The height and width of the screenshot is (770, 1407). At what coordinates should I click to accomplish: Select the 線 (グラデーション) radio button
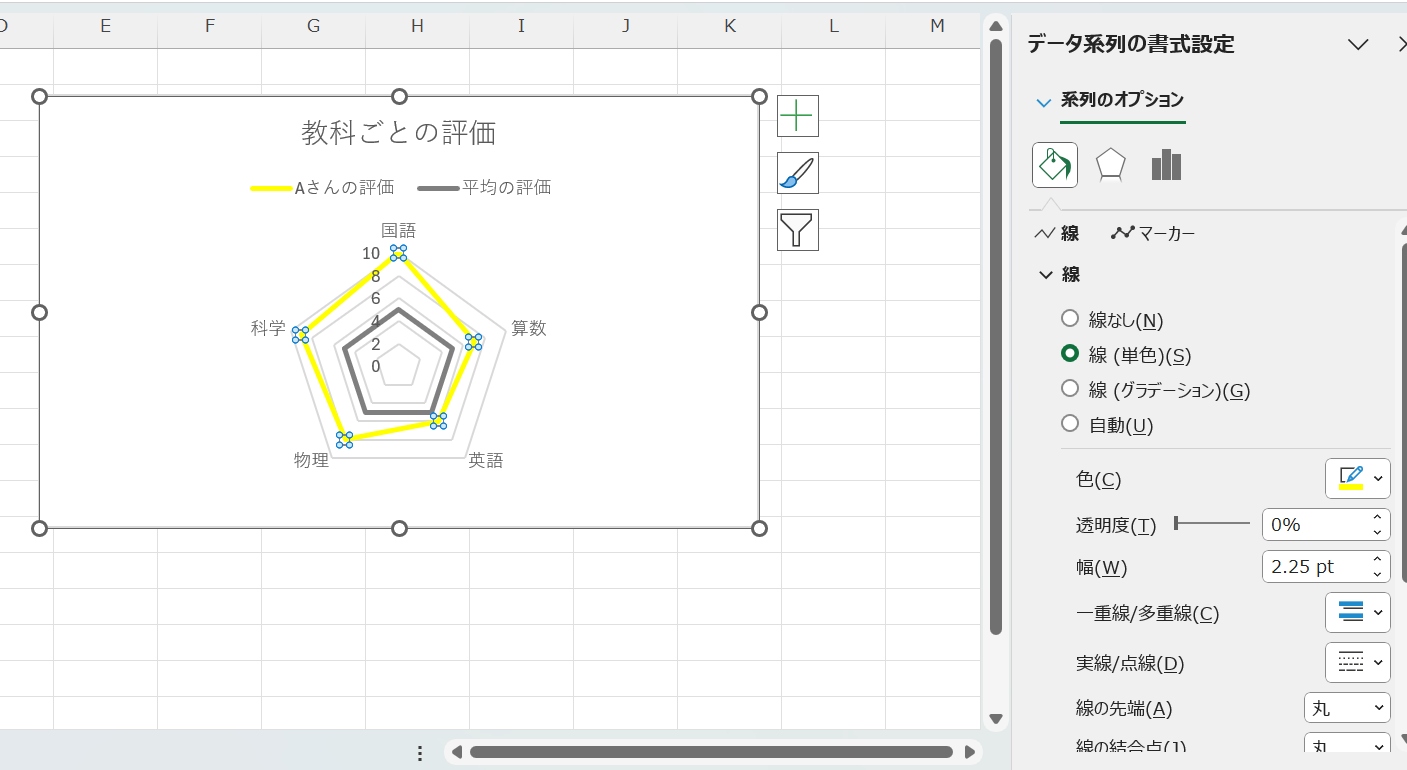coord(1070,389)
